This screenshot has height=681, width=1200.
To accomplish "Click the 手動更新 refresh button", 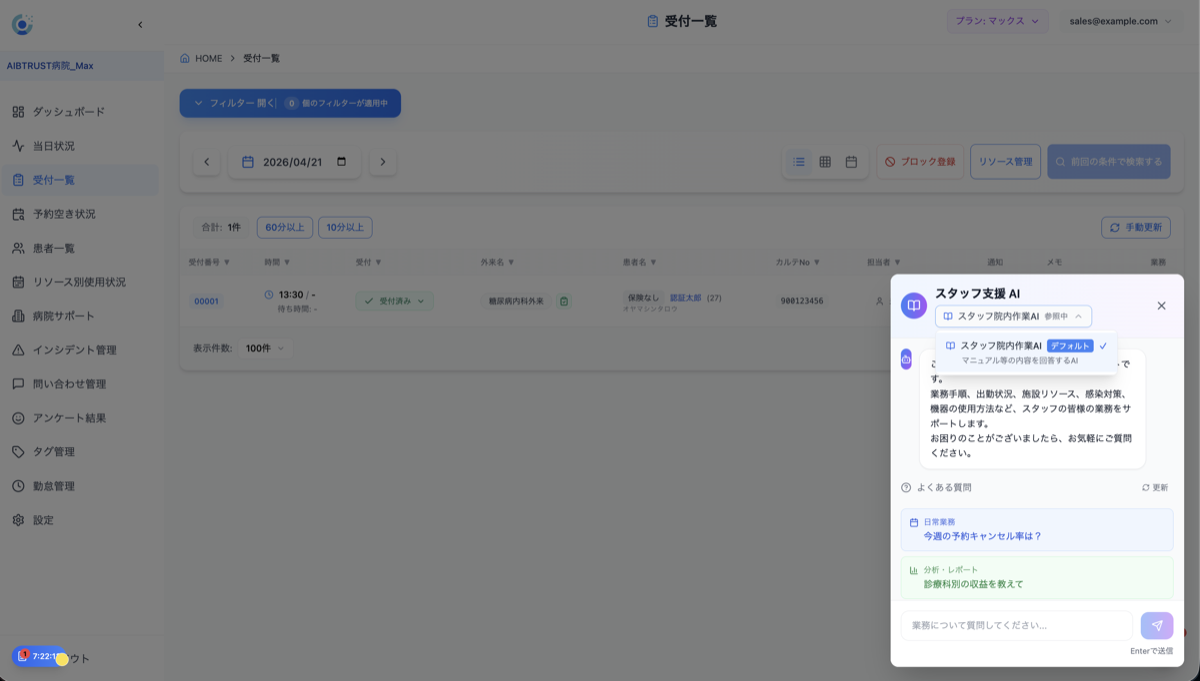I will (x=1136, y=228).
